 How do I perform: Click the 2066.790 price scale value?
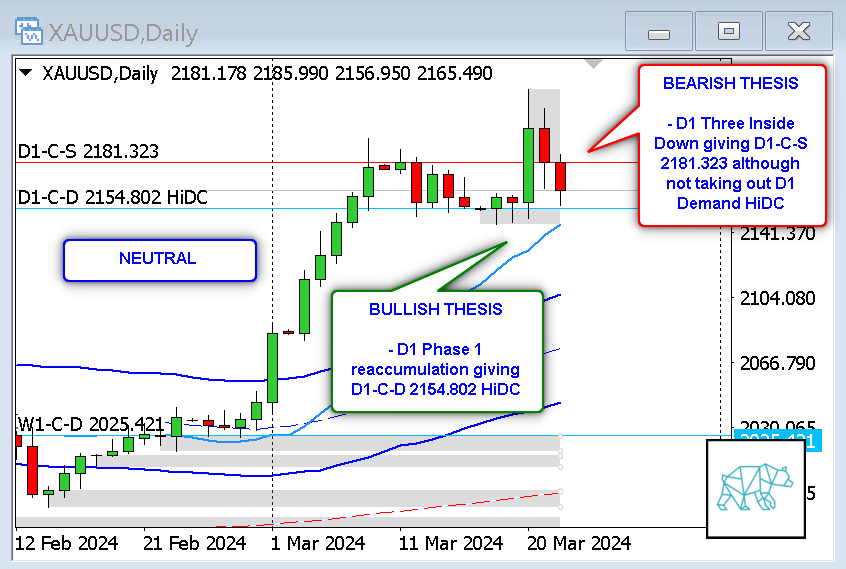tap(777, 362)
